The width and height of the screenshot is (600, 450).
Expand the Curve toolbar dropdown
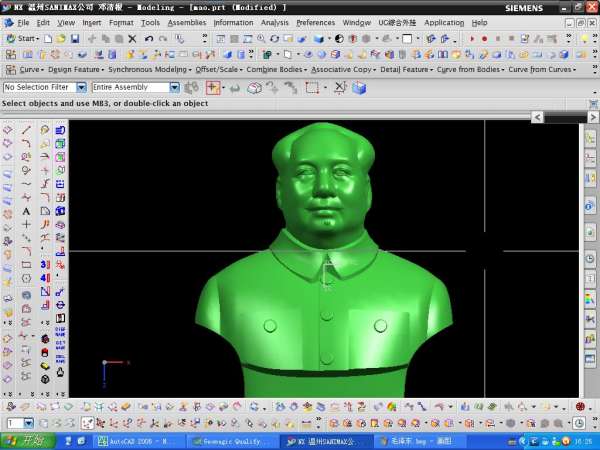(x=31, y=70)
